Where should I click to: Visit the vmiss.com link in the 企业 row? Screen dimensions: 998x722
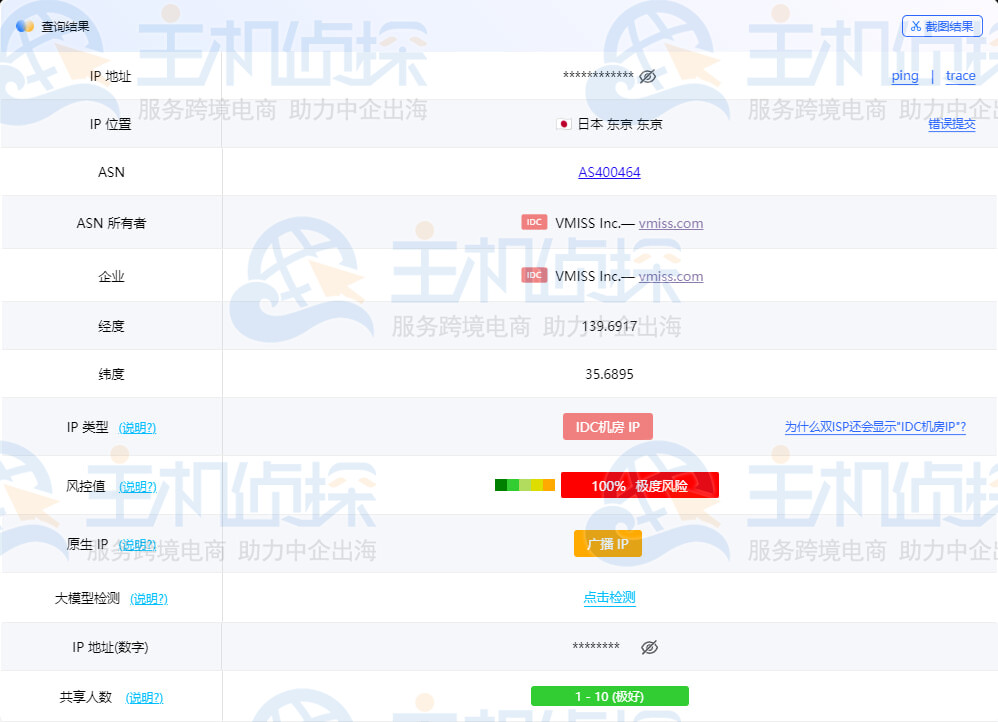(671, 276)
